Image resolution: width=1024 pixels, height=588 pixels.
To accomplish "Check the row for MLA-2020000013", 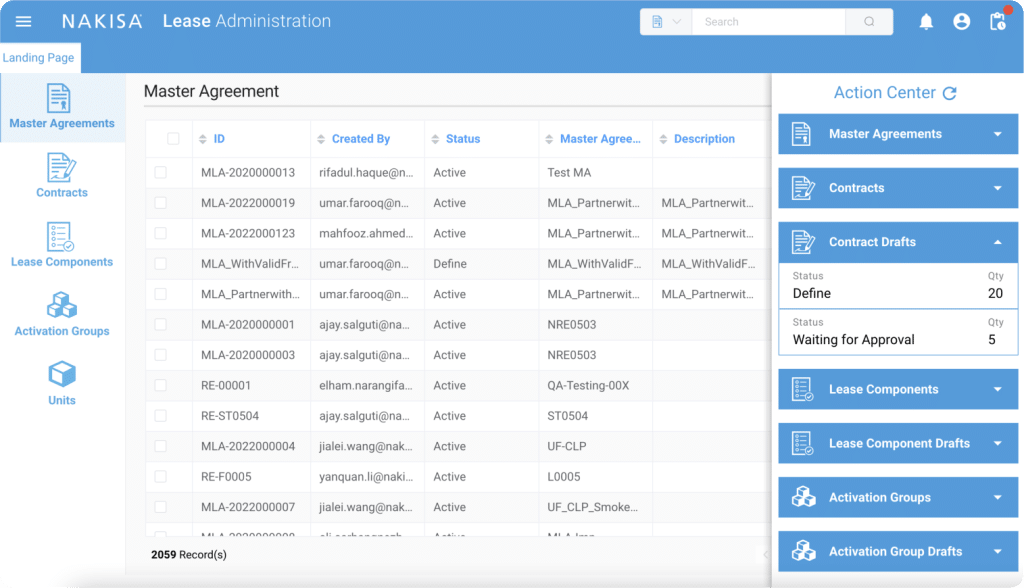I will 161,173.
